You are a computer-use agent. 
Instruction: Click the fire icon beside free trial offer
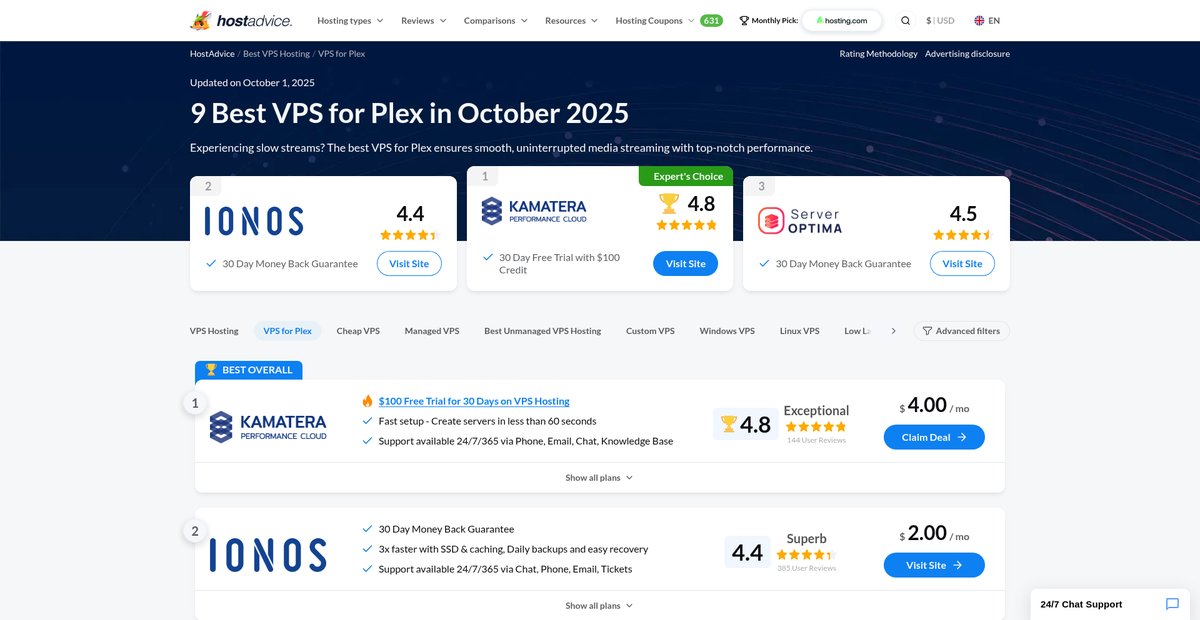coord(368,401)
